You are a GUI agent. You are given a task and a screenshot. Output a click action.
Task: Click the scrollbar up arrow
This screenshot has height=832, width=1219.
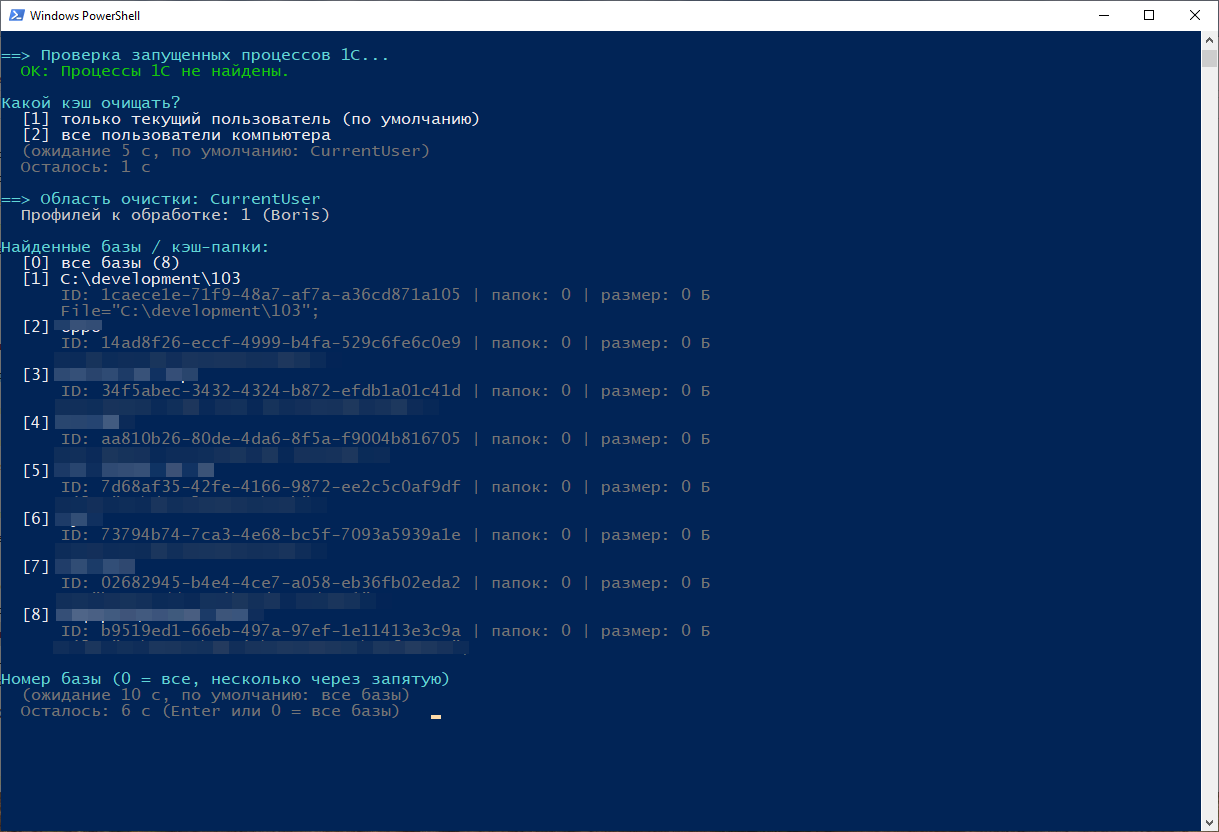pyautogui.click(x=1209, y=39)
